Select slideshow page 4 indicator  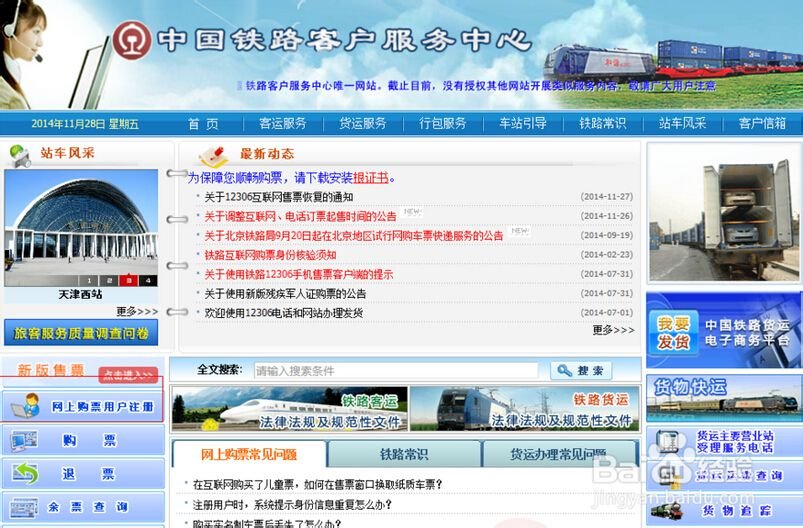[148, 281]
